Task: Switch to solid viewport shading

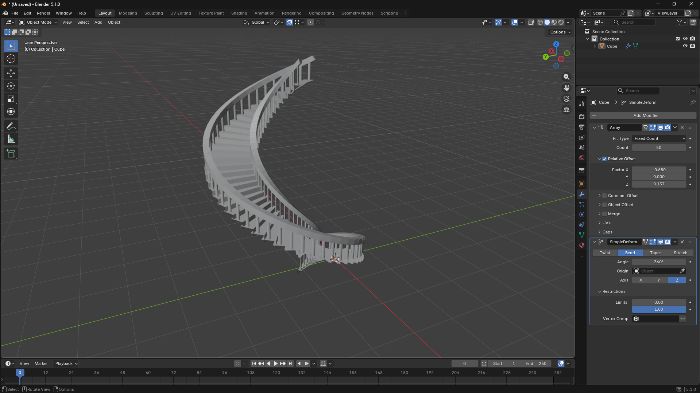Action: point(547,22)
